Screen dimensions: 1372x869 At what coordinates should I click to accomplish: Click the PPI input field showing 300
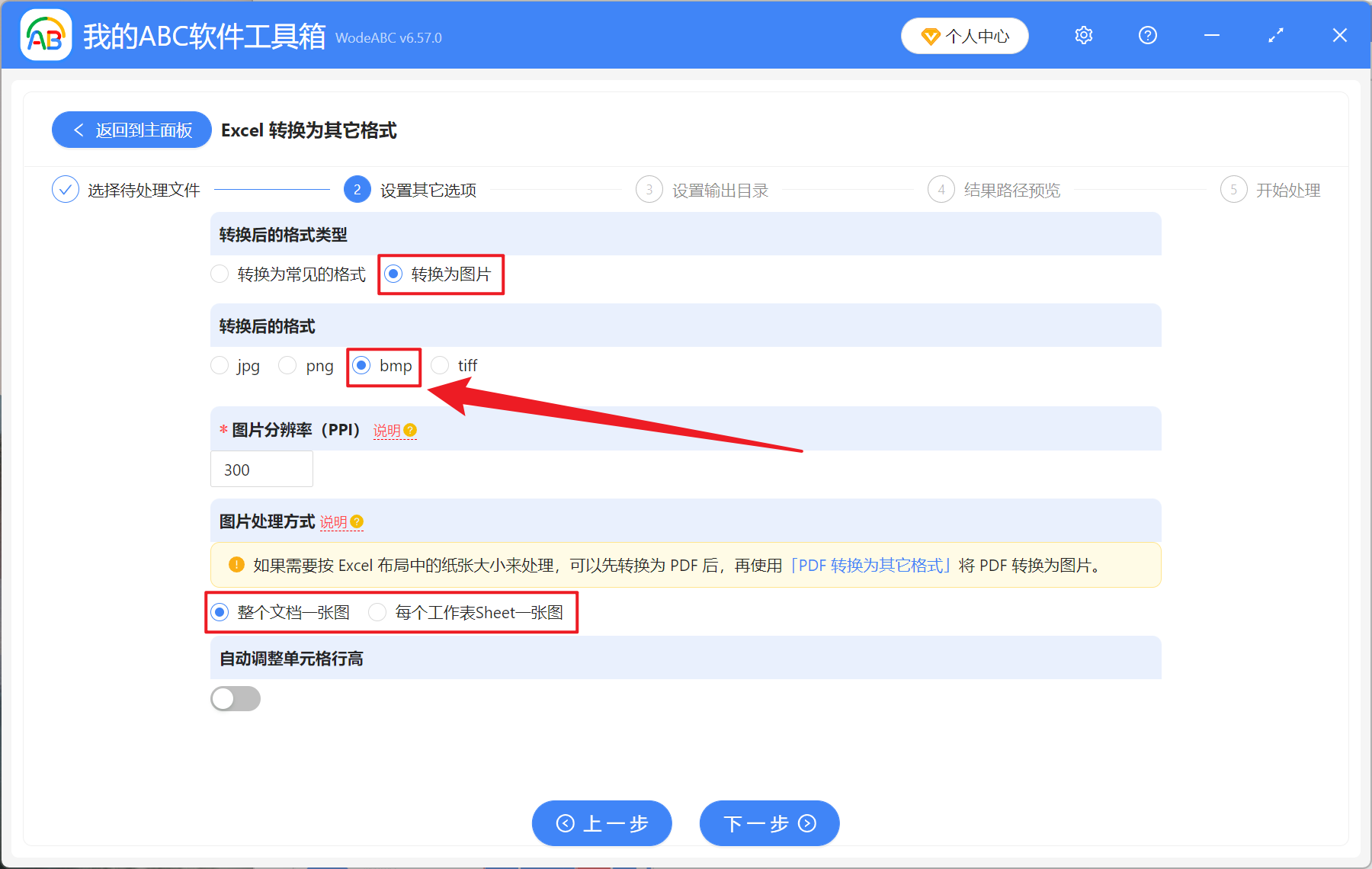[261, 469]
